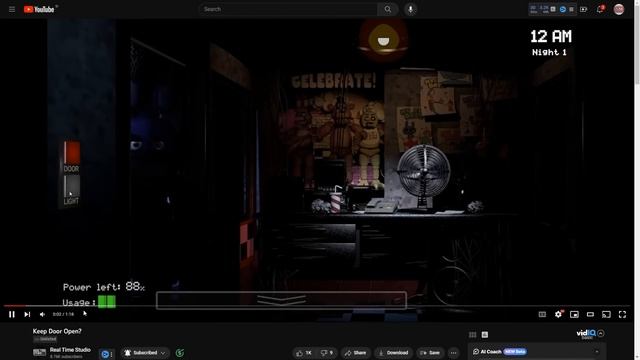Start voice search with microphone icon

coord(410,9)
